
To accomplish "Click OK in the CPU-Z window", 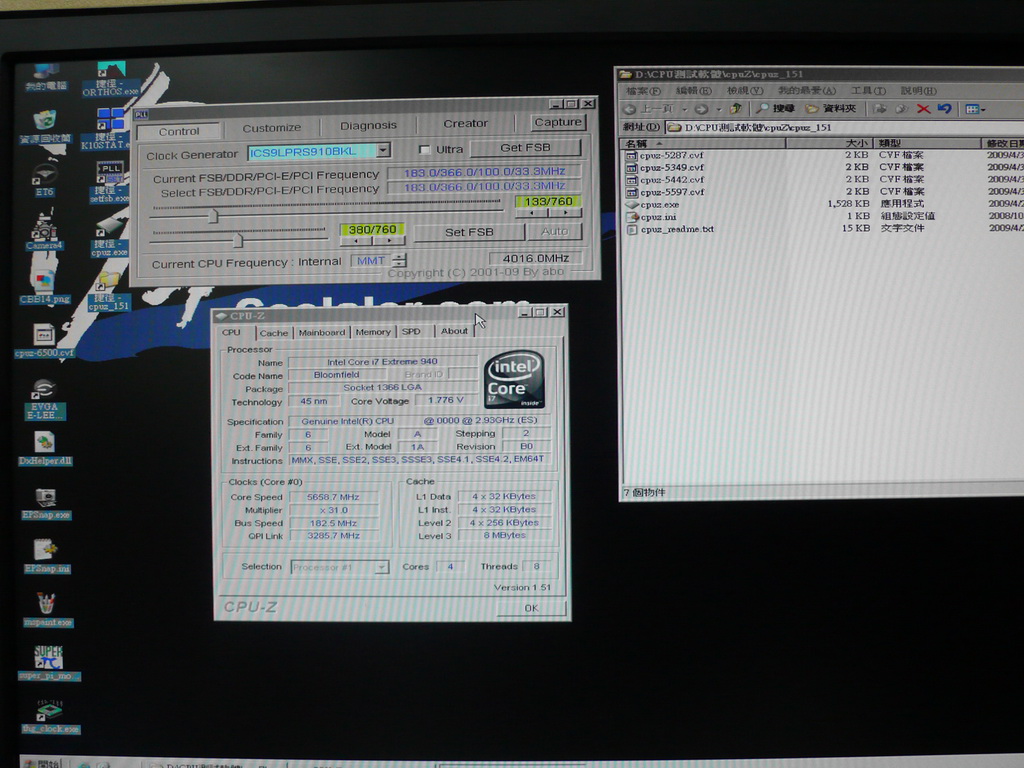I will 531,608.
